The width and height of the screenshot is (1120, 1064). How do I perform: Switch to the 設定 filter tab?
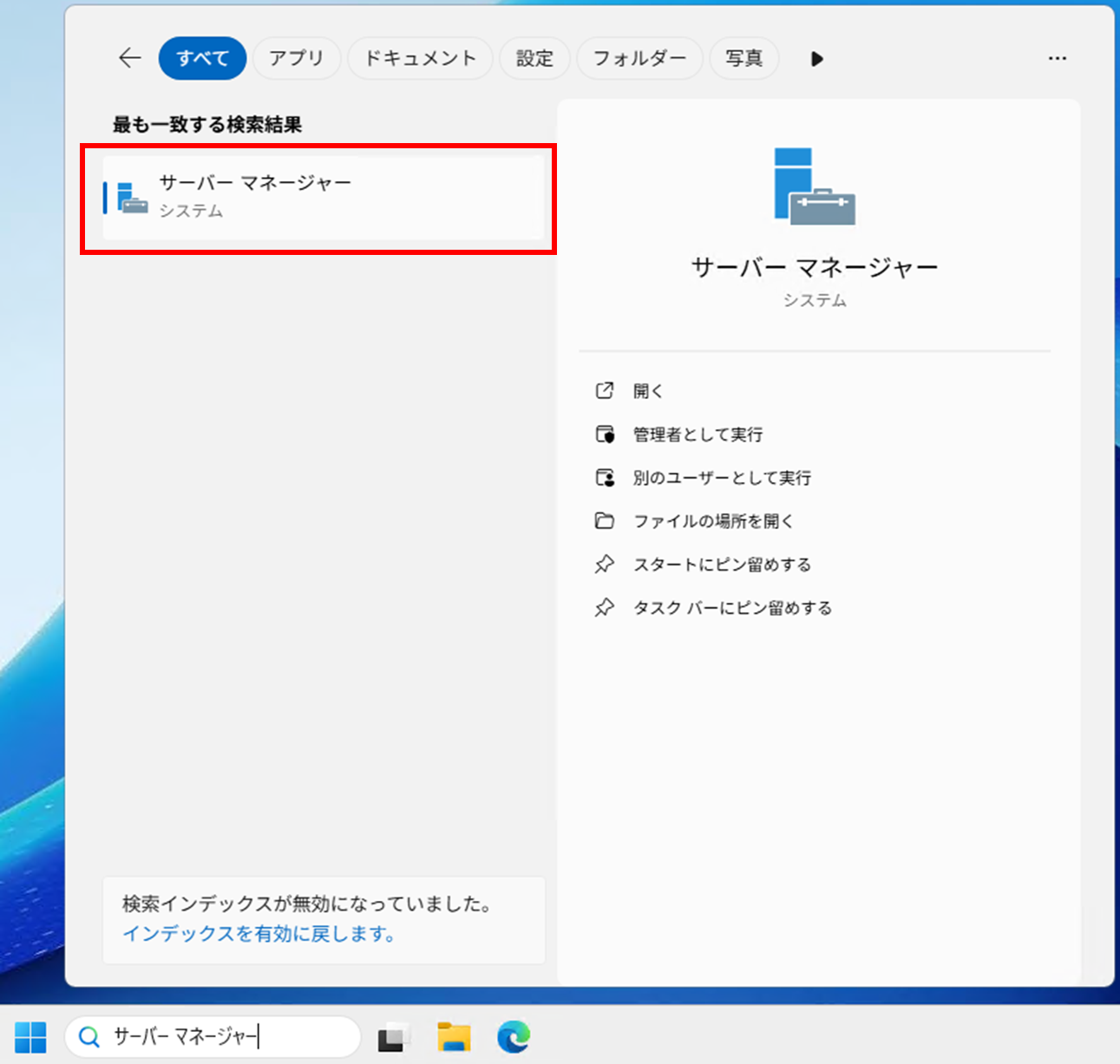coord(534,58)
